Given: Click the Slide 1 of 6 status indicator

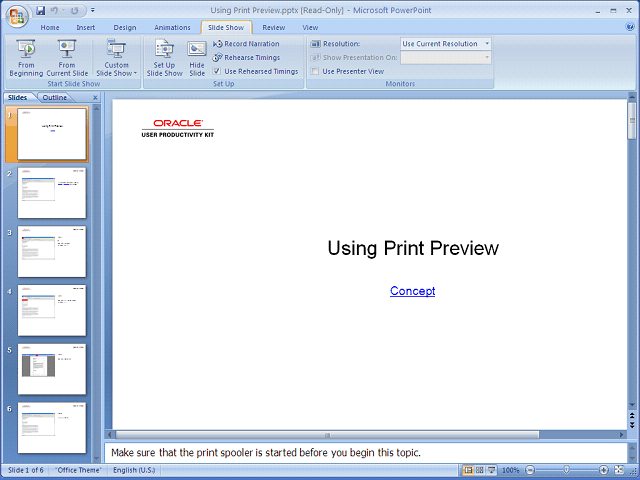Looking at the screenshot, I should (26, 470).
